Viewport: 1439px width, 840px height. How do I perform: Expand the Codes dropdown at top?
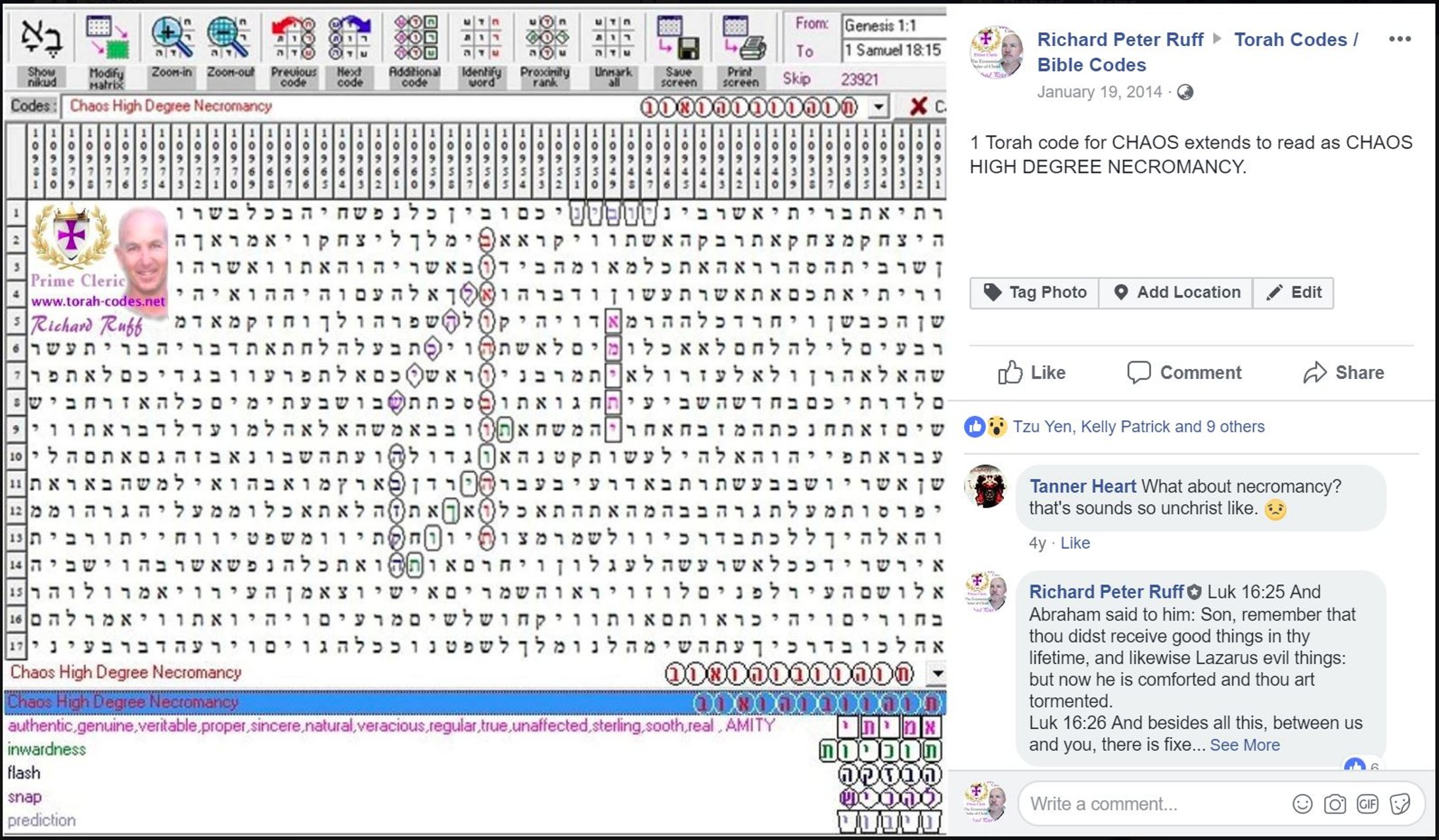coord(879,107)
